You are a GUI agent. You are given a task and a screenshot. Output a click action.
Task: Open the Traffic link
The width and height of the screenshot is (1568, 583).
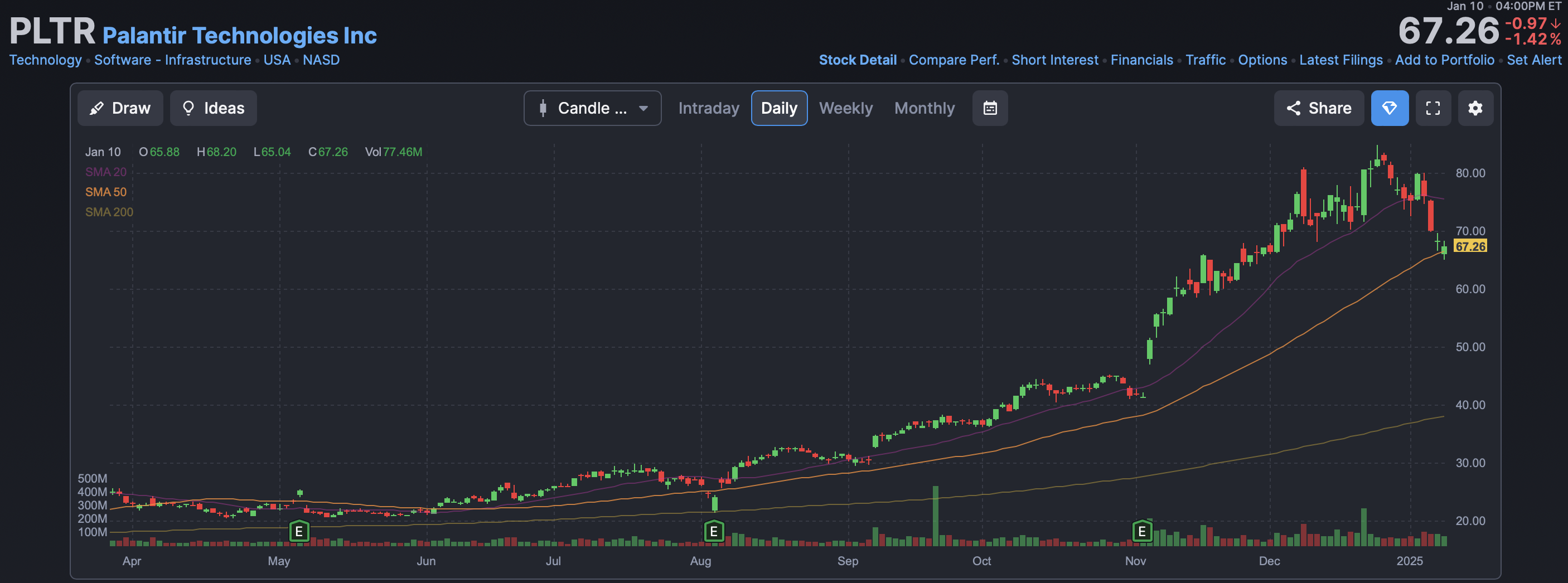[x=1205, y=60]
